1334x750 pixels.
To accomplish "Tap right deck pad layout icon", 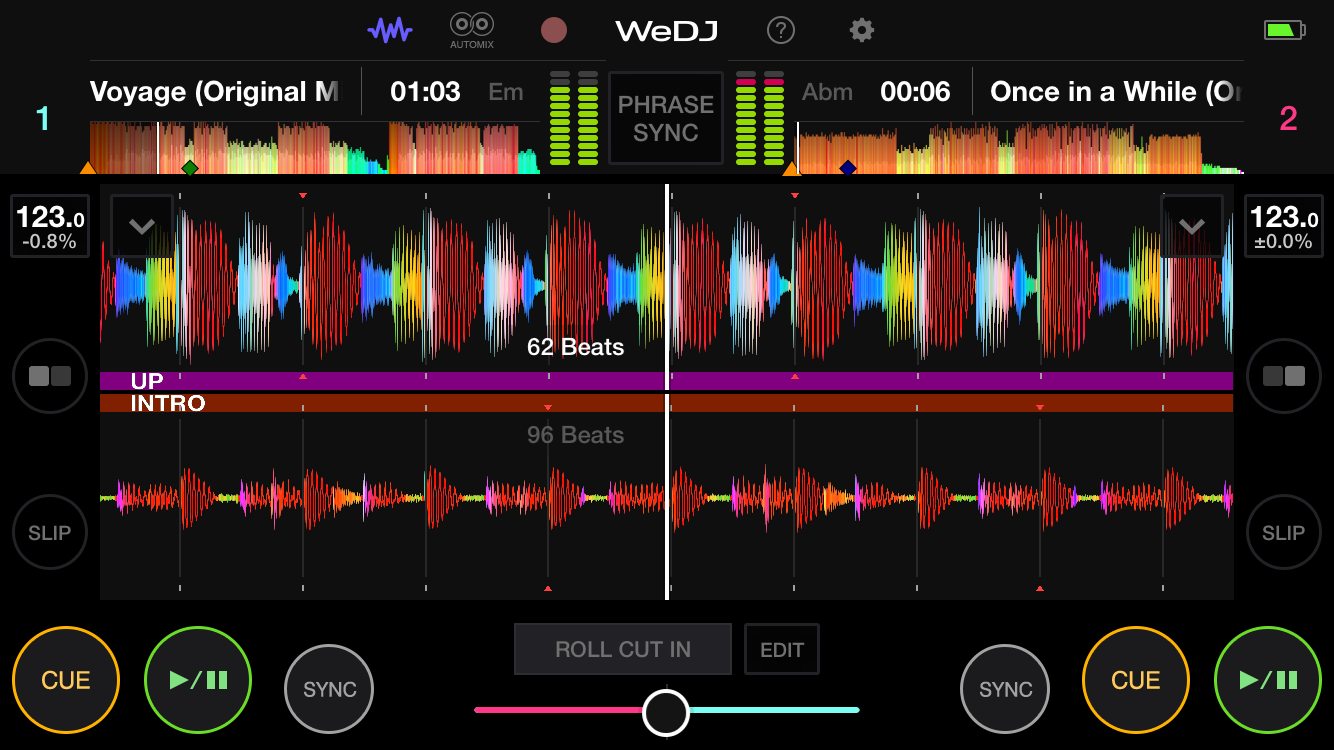I will [x=1283, y=376].
